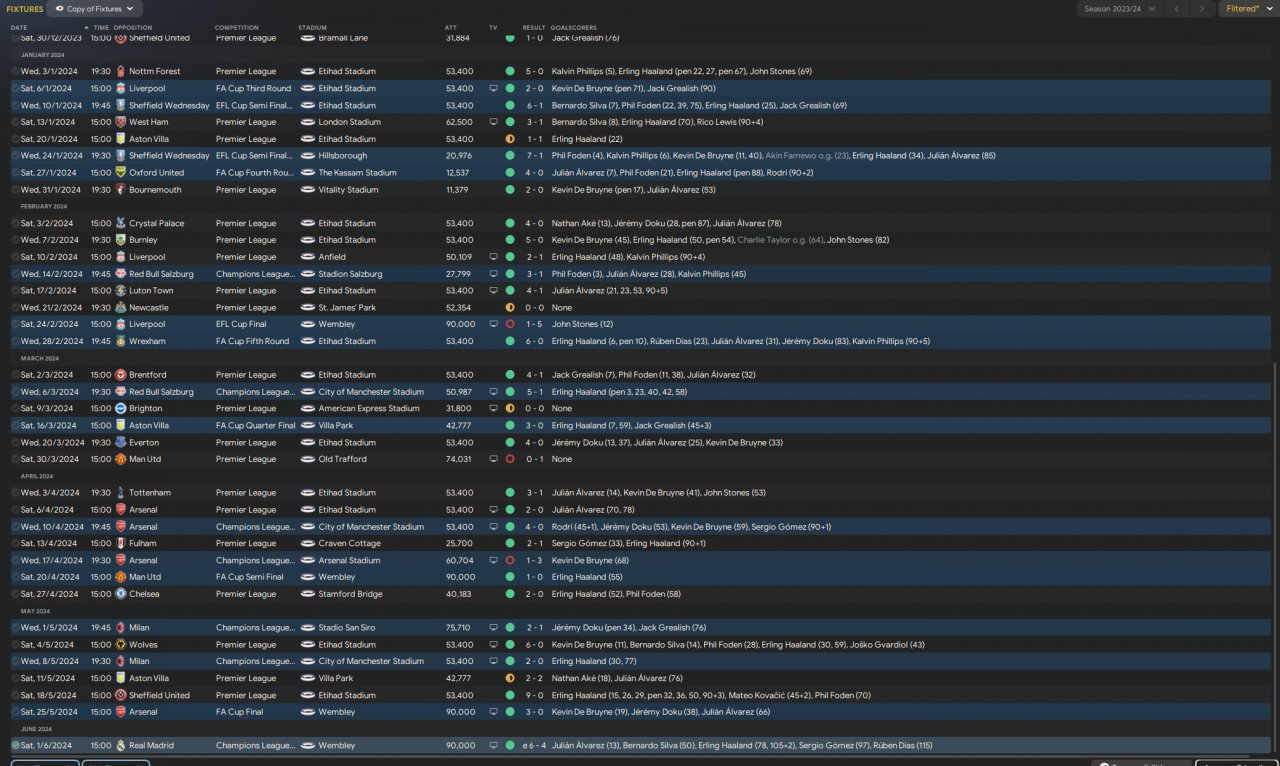Click the stadium icon beside Stadio San Siro
The height and width of the screenshot is (766, 1280).
click(308, 628)
